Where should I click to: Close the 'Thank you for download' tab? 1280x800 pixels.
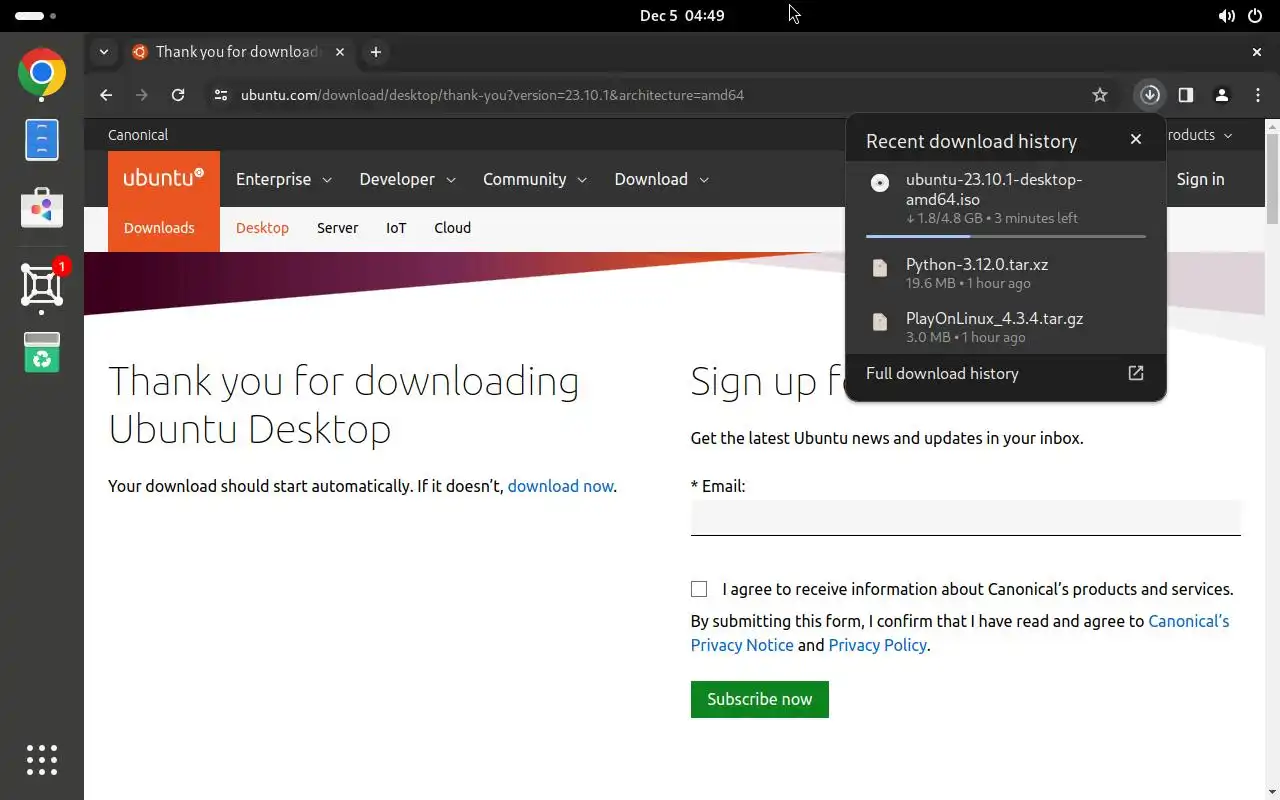[340, 52]
